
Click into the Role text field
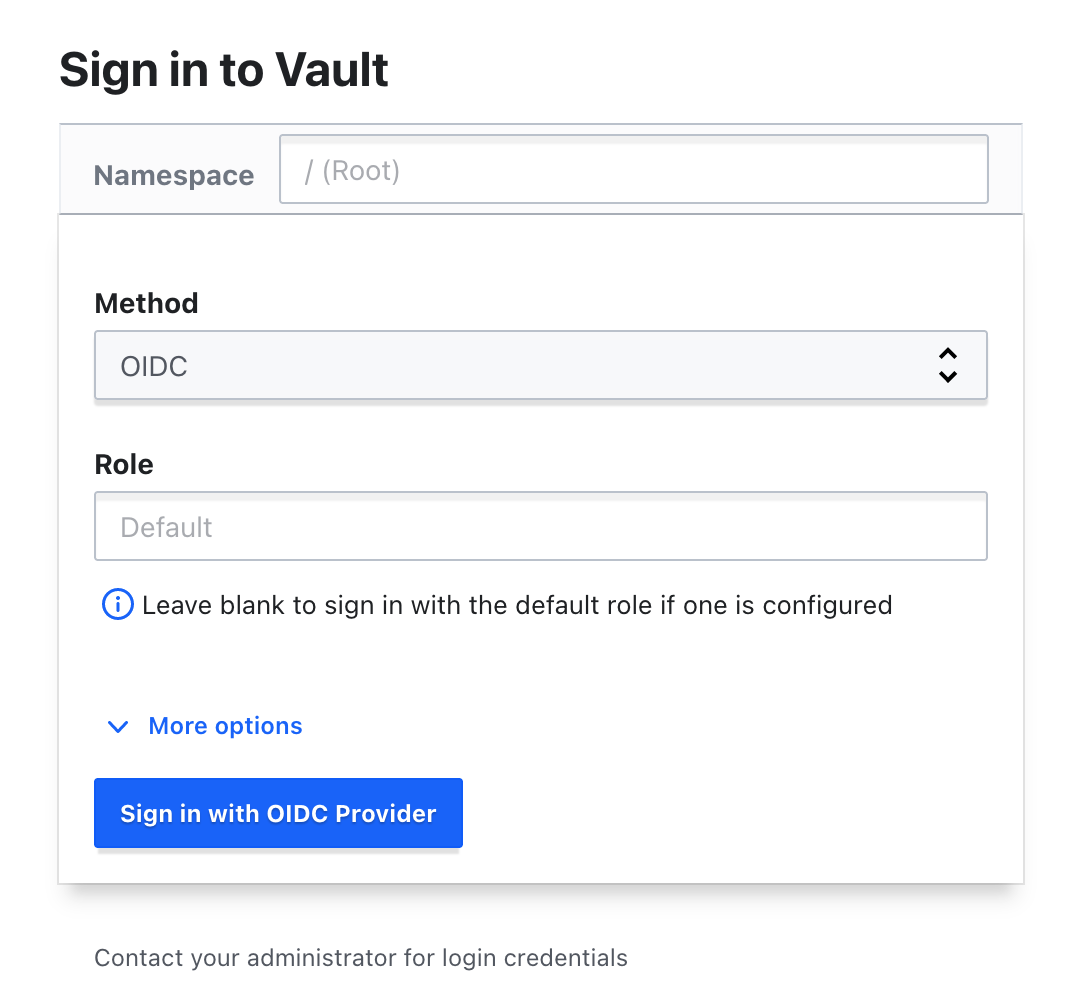point(540,526)
